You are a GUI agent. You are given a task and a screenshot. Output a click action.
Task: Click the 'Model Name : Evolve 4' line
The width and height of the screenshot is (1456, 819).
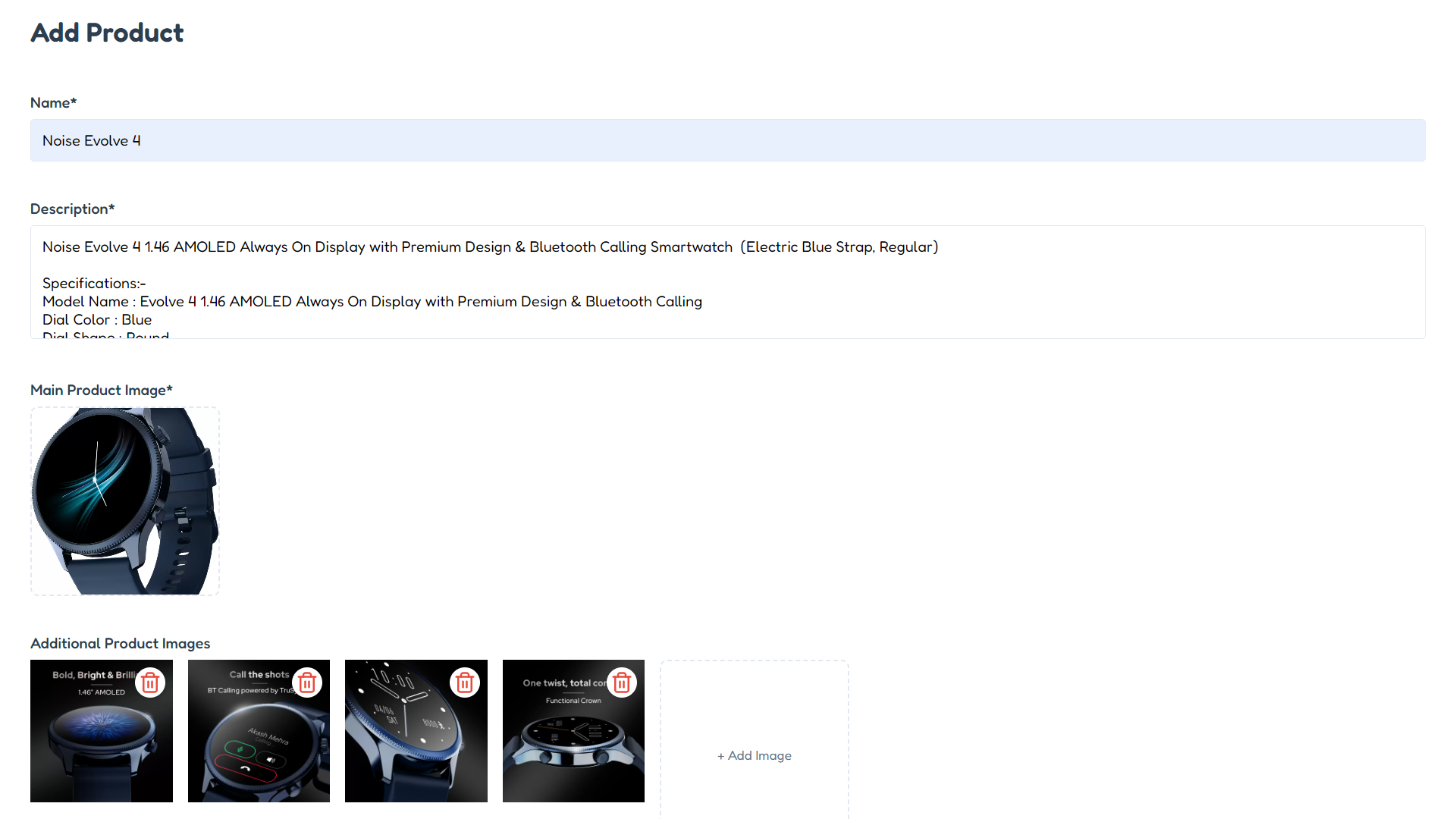tap(372, 301)
